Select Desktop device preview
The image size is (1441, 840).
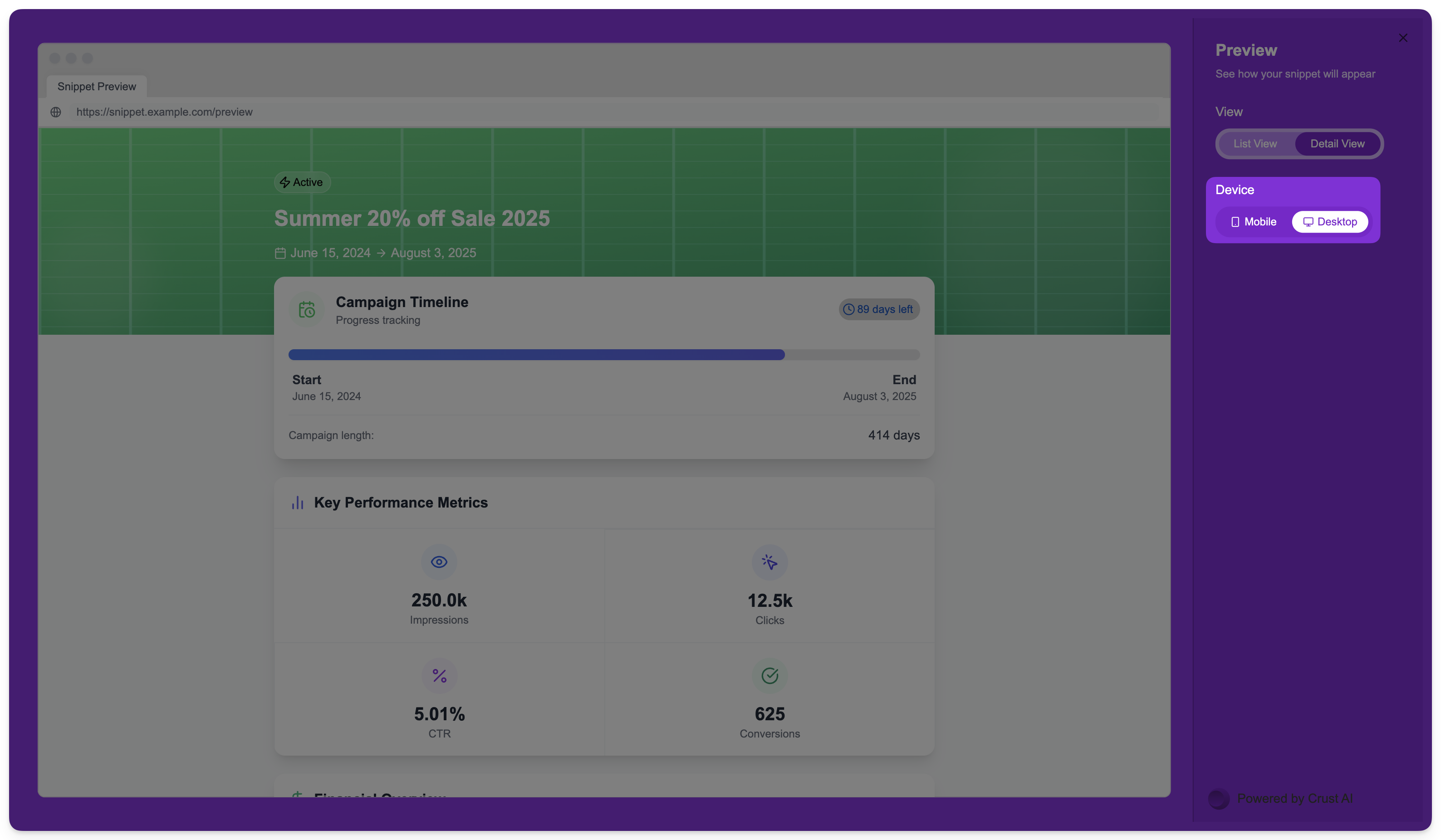1329,222
